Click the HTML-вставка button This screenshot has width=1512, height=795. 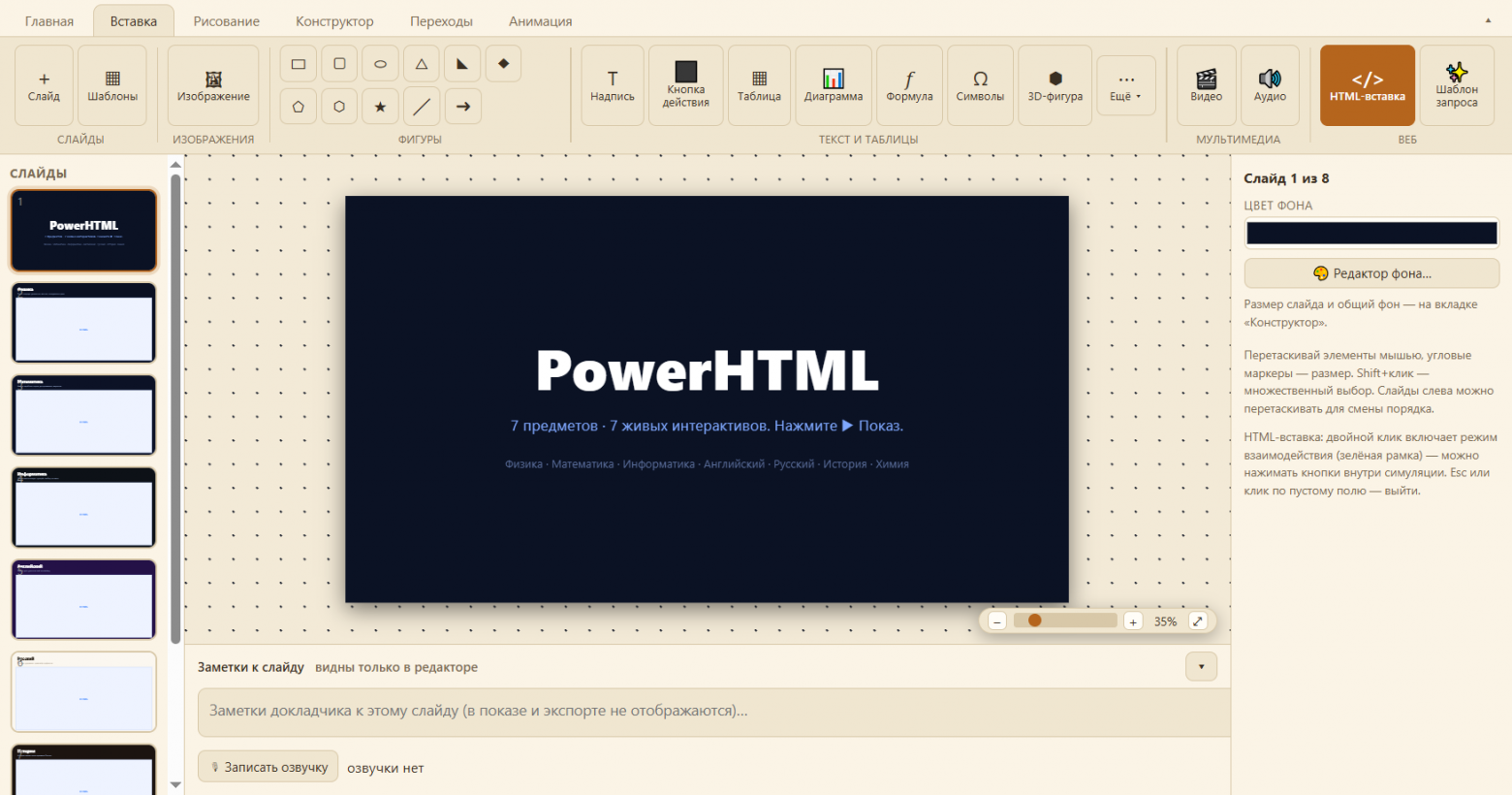pos(1368,85)
